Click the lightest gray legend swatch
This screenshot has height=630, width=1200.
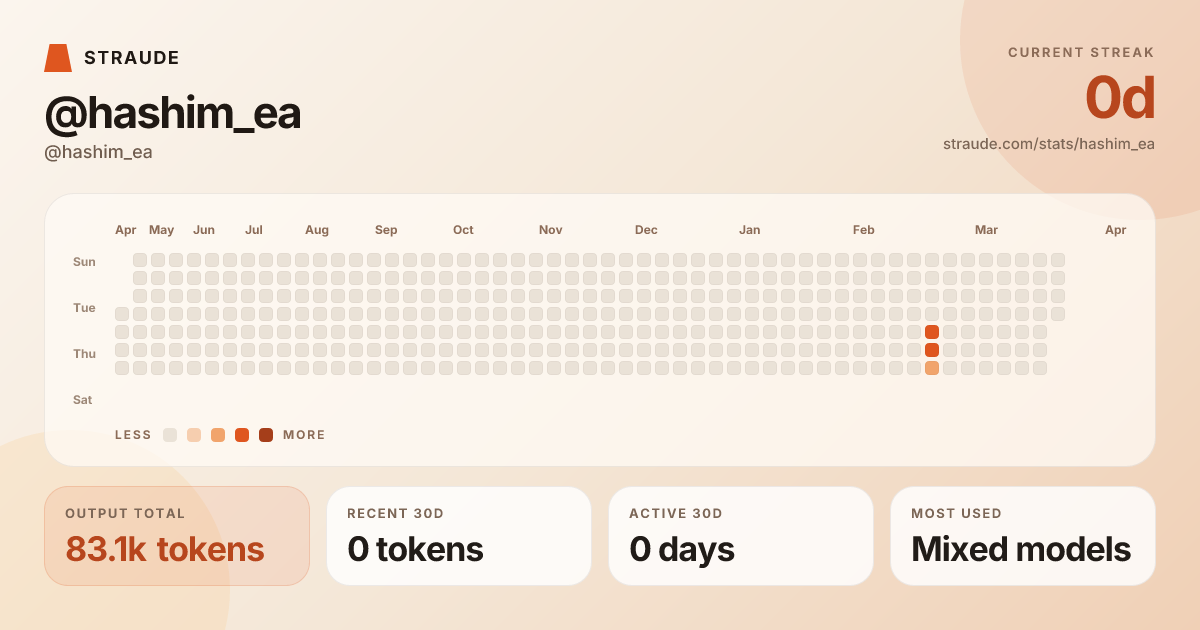coord(170,435)
